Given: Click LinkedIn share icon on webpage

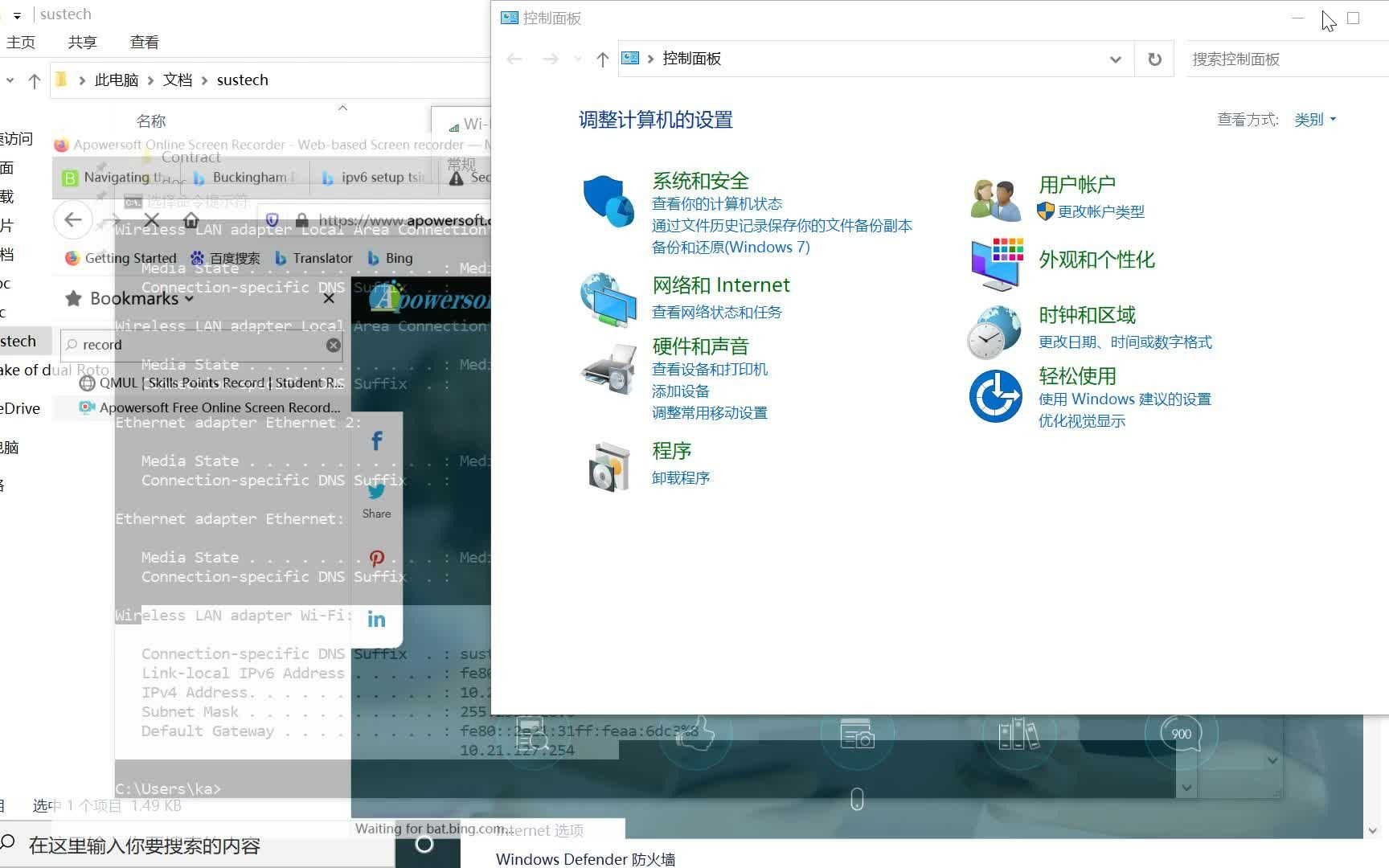Looking at the screenshot, I should [376, 619].
